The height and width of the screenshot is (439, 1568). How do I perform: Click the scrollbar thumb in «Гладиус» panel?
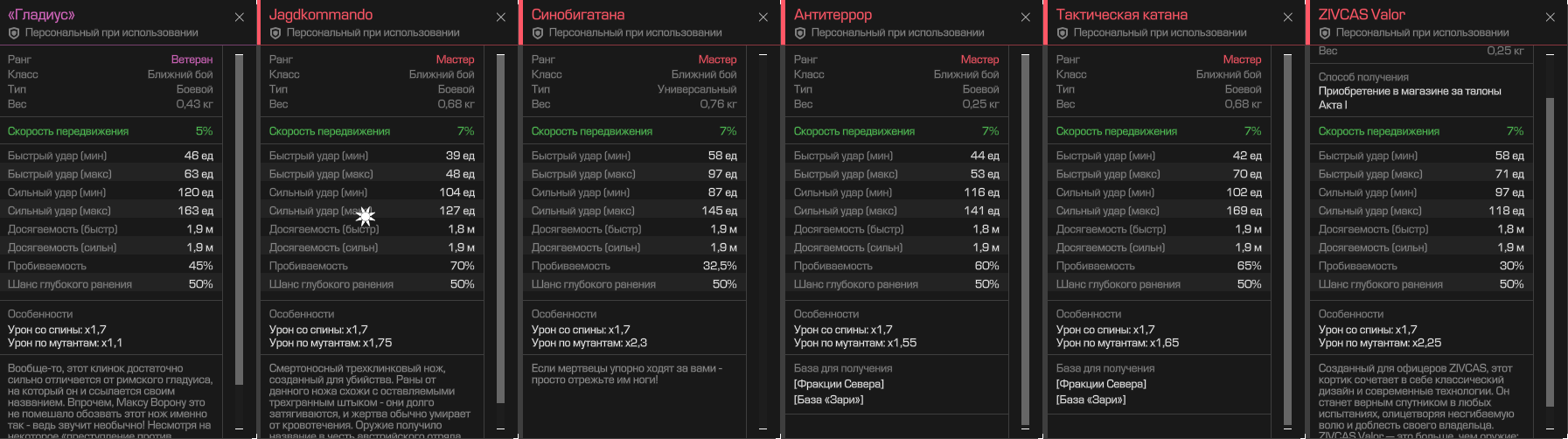240,219
